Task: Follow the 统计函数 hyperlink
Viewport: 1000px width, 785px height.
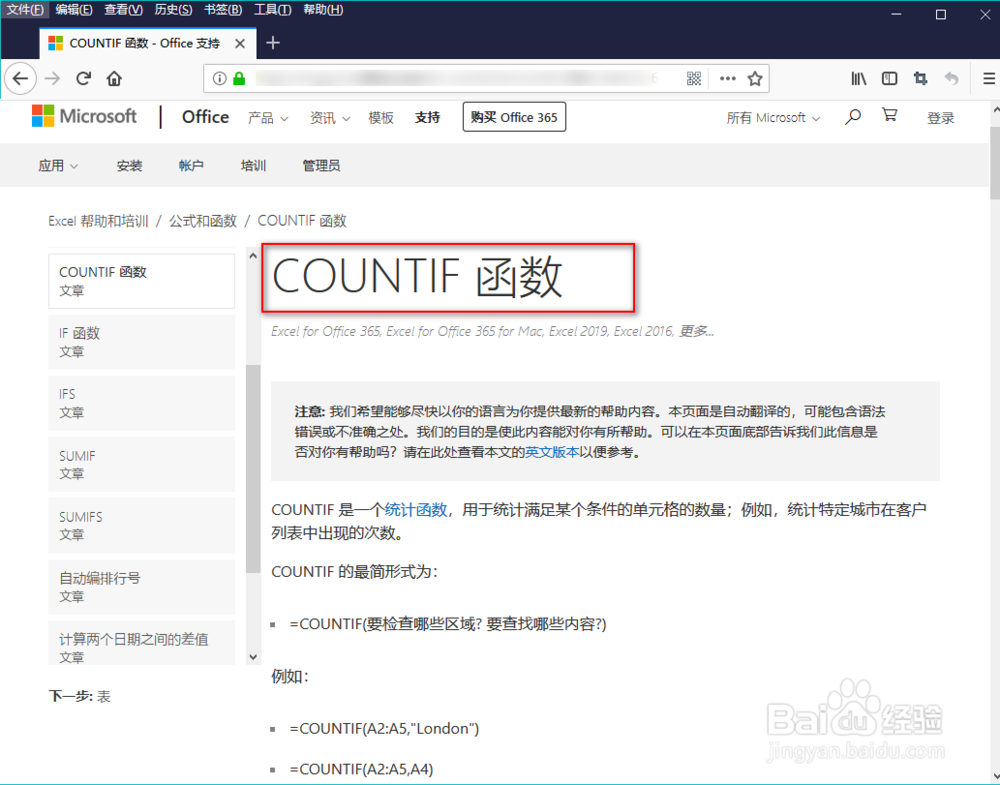Action: coord(417,508)
